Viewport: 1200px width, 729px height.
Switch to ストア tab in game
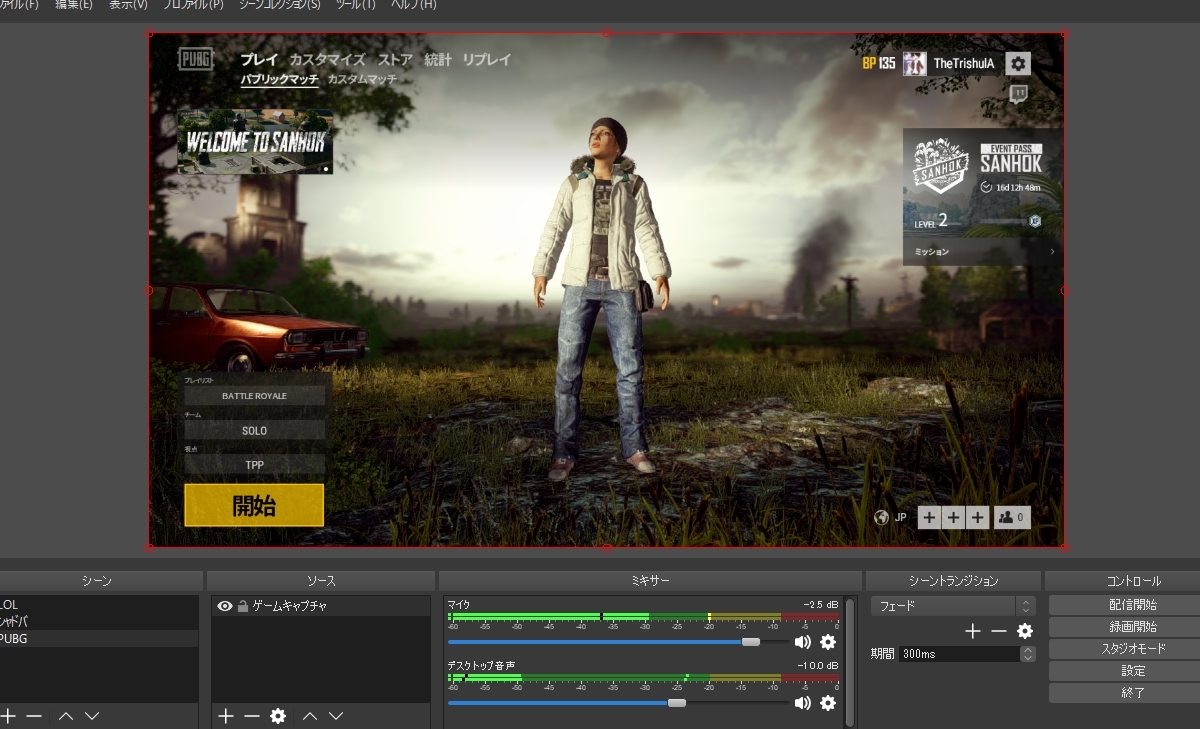click(395, 60)
